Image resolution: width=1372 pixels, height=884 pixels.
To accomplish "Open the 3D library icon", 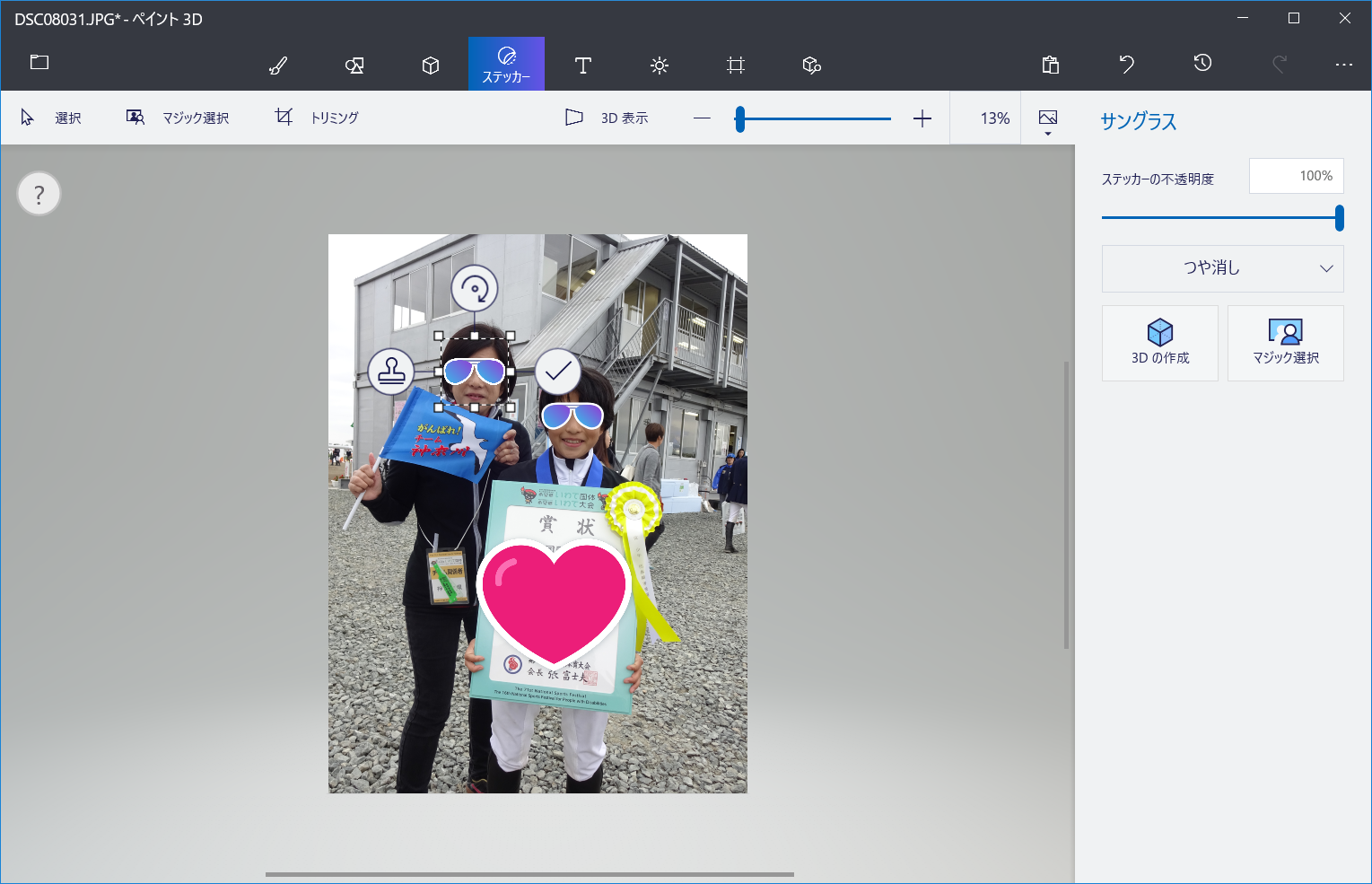I will point(812,66).
